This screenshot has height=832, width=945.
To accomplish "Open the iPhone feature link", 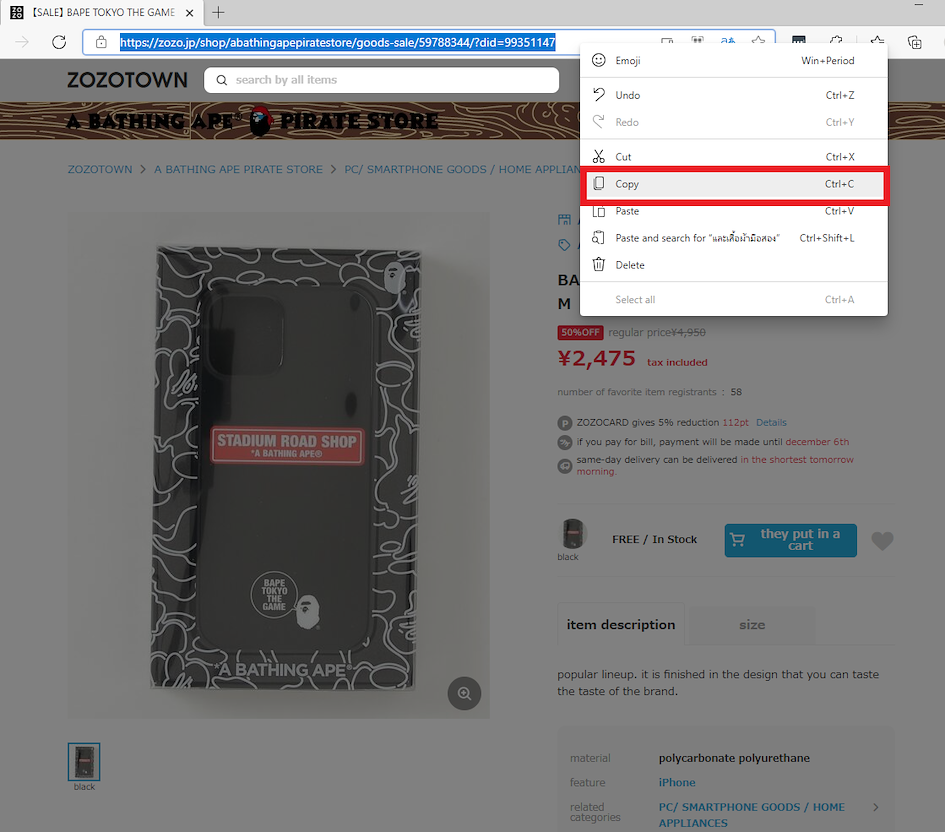I will tap(677, 783).
